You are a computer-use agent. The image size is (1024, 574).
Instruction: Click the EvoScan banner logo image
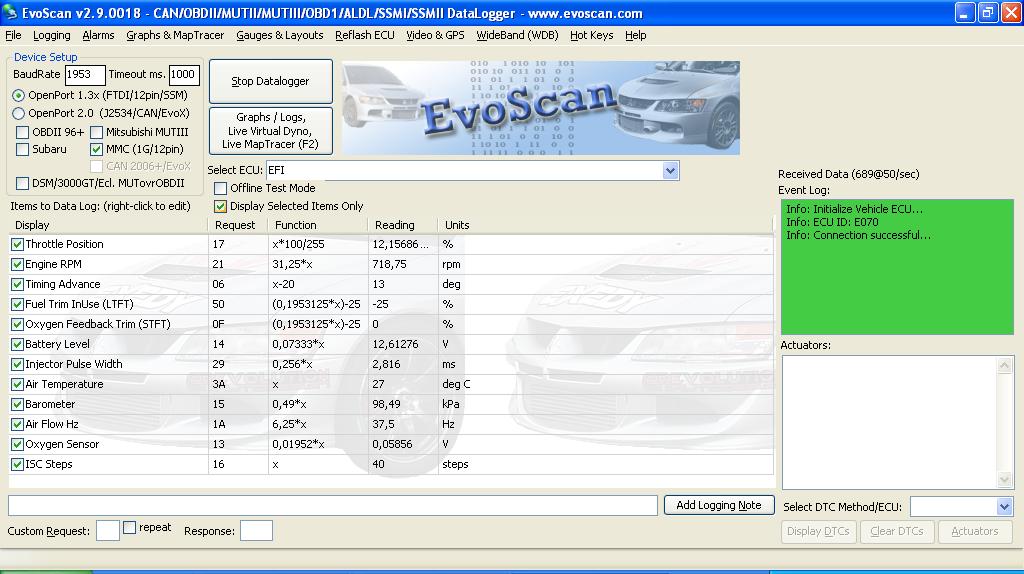[540, 107]
